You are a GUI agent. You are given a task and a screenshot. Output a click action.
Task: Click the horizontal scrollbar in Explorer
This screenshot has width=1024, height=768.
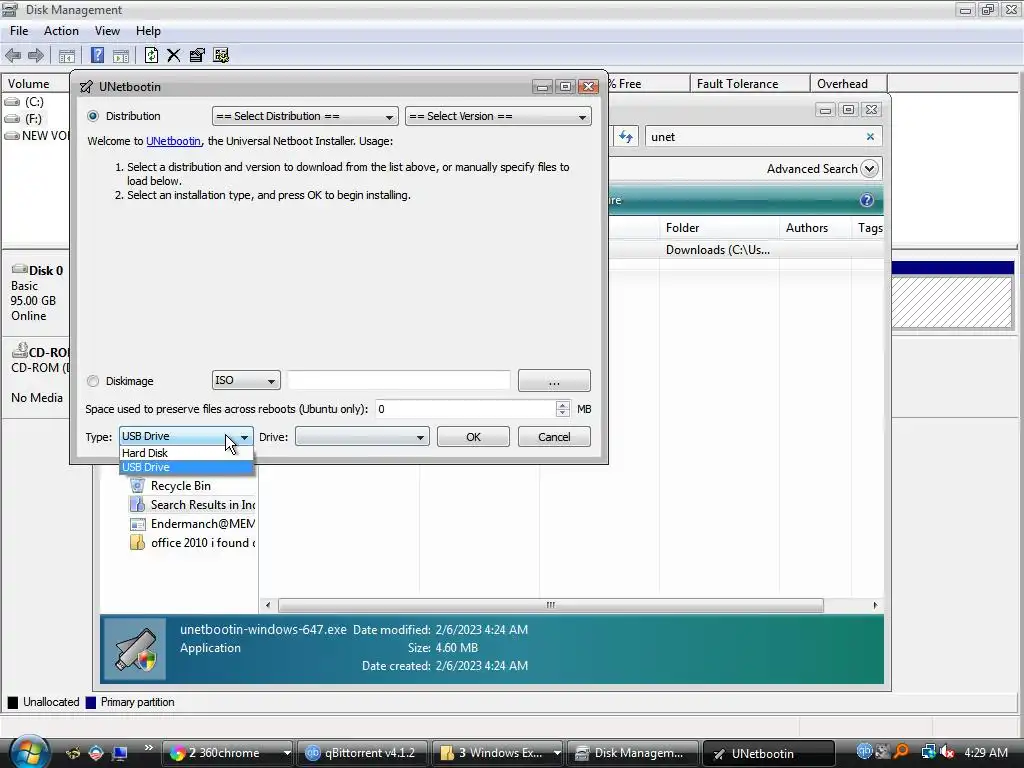tap(551, 605)
